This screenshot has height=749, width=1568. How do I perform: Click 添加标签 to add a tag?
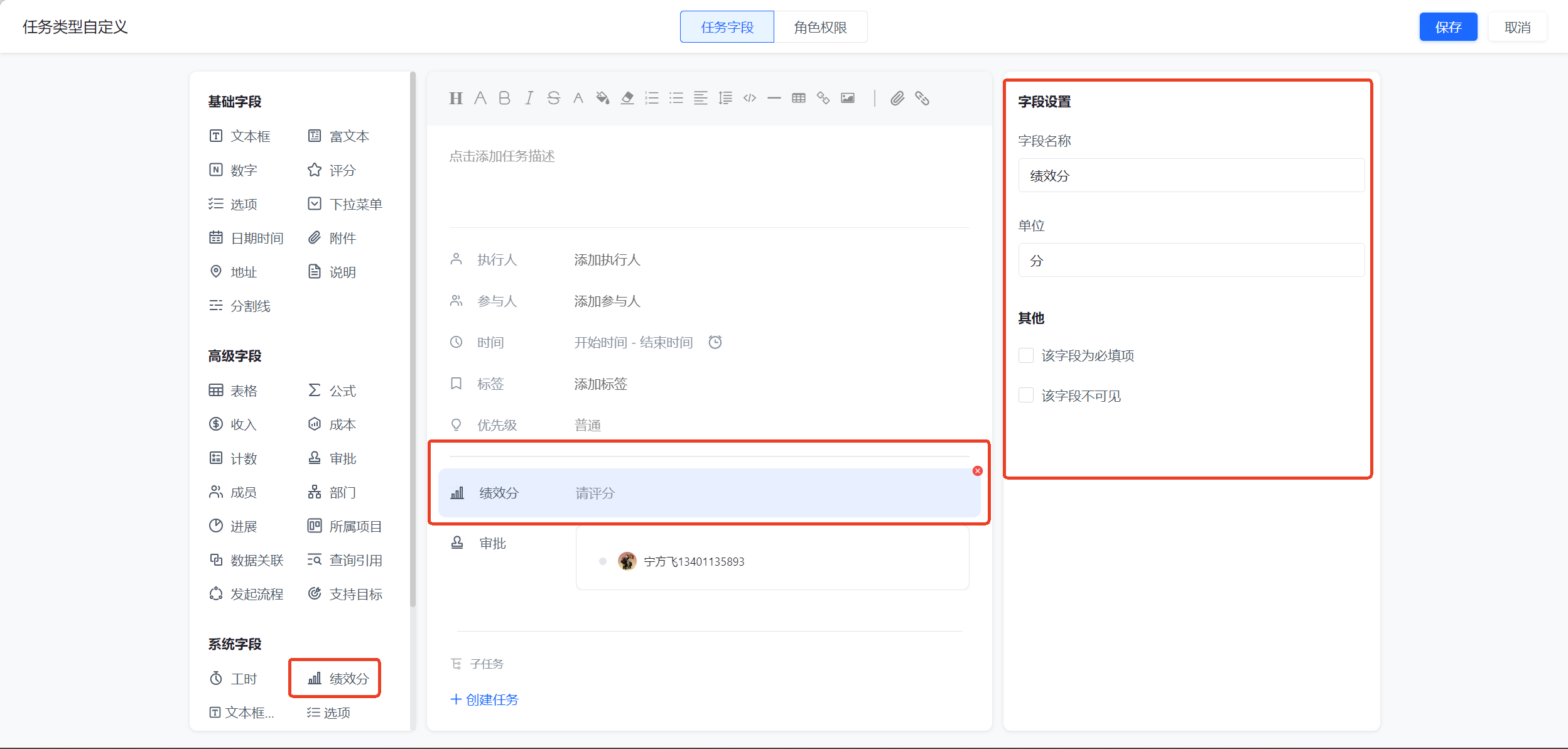coord(601,384)
